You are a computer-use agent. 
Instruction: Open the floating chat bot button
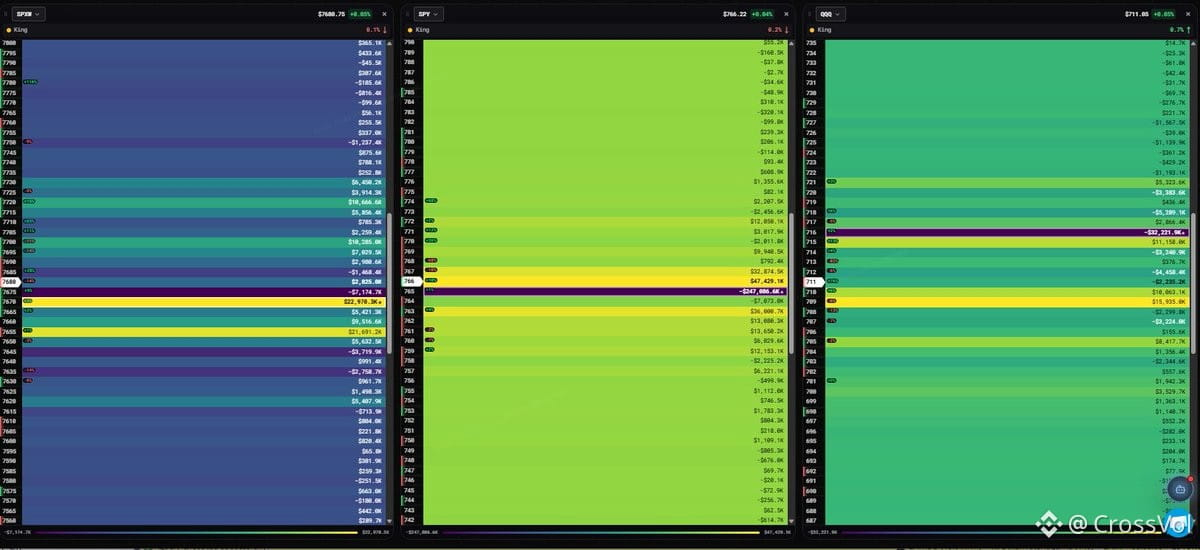pyautogui.click(x=1179, y=490)
